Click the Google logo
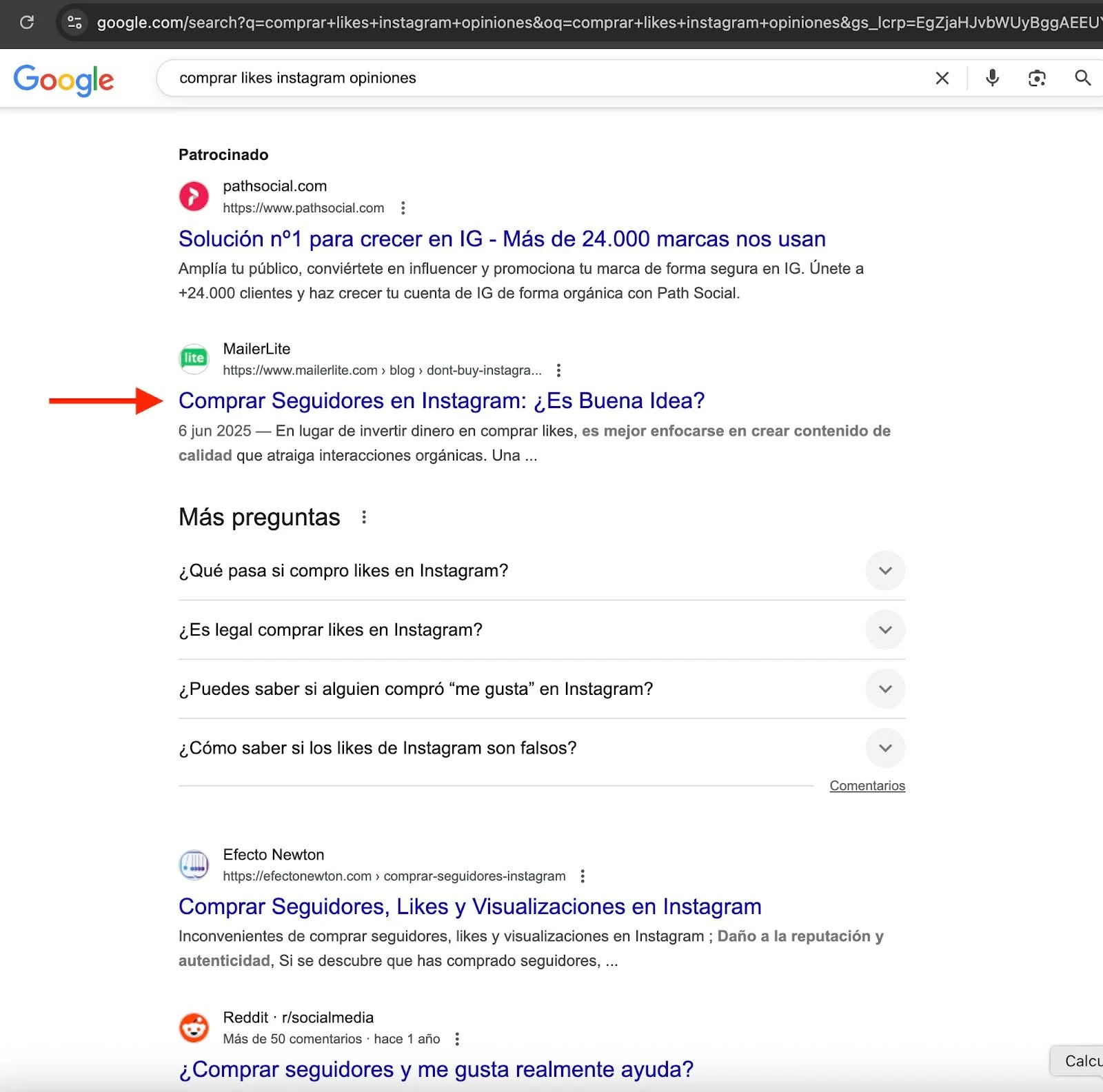The height and width of the screenshot is (1092, 1103). [x=63, y=80]
